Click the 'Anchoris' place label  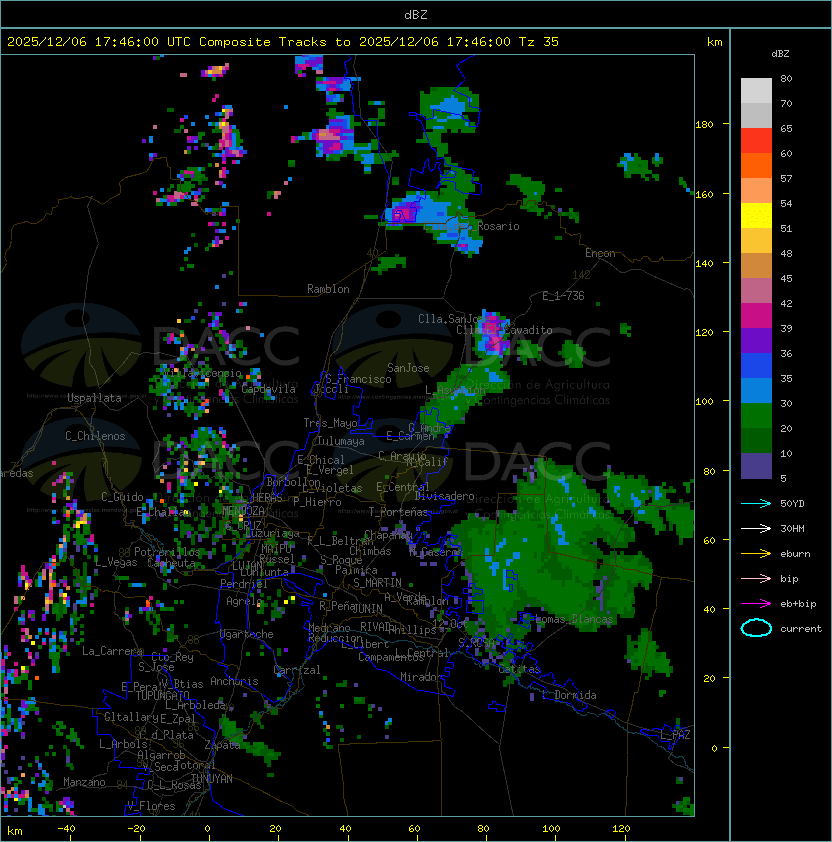(x=234, y=681)
